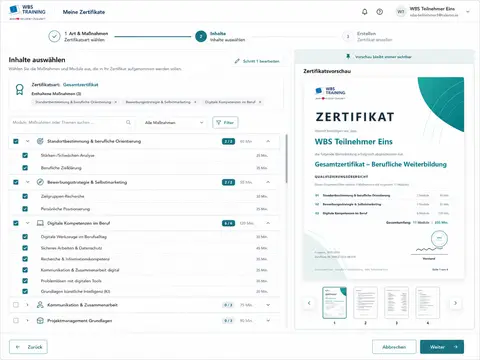480x360 pixels.
Task: Click the laptop icon of Digitale Kompetenzen
Action: 40,223
